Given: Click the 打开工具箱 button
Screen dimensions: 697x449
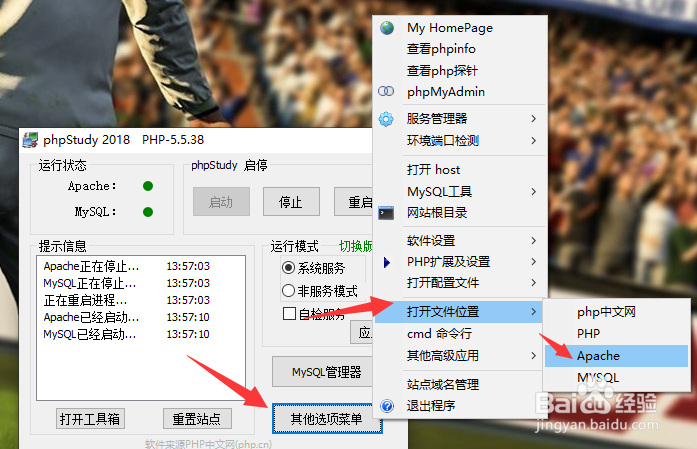Looking at the screenshot, I should 90,419.
